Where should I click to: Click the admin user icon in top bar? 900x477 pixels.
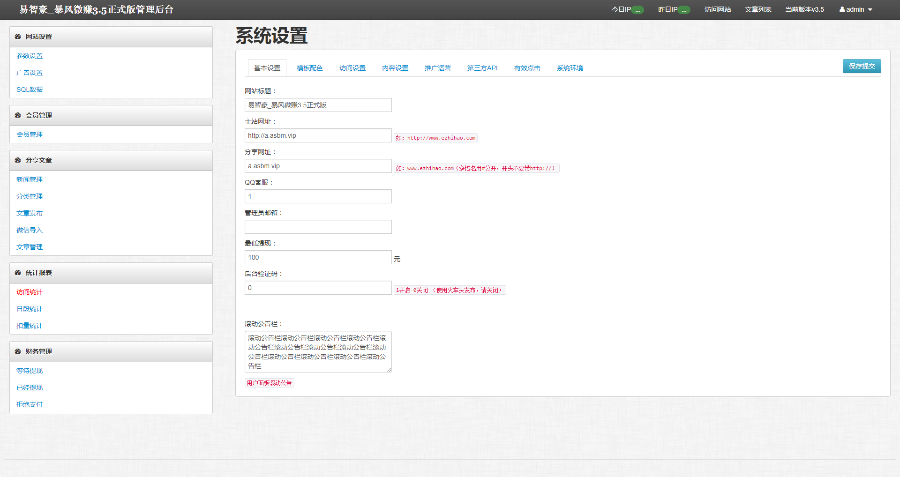[x=842, y=9]
